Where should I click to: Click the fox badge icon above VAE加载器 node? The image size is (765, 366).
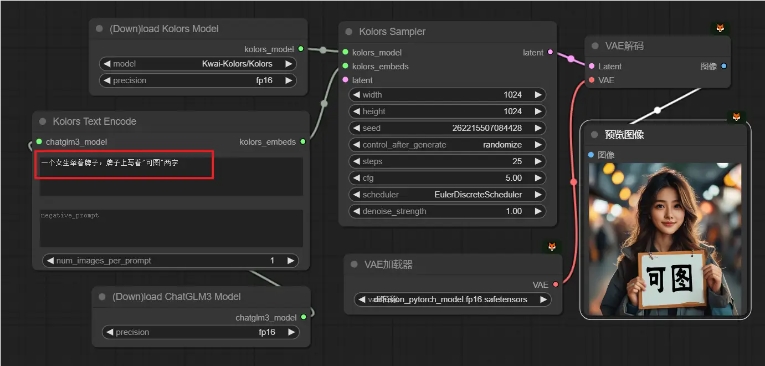pyautogui.click(x=552, y=247)
